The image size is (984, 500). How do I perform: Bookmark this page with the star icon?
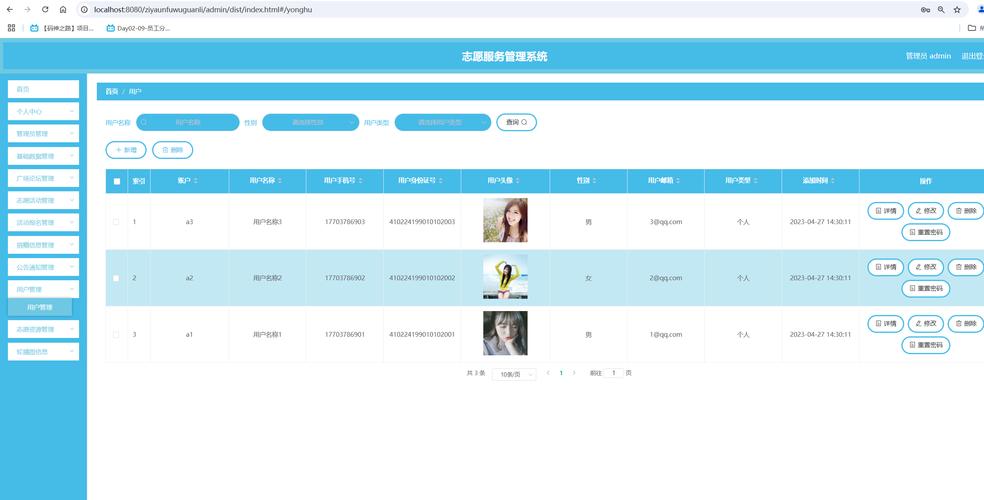point(957,9)
